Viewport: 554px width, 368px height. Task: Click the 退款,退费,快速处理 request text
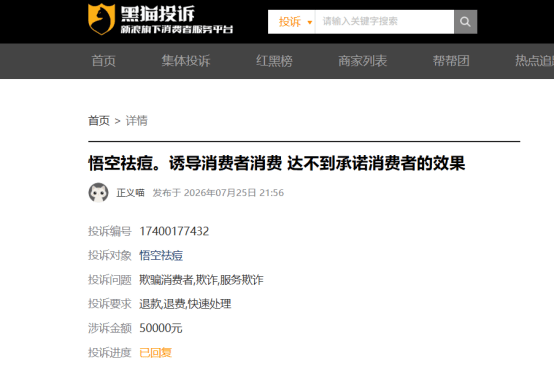pyautogui.click(x=185, y=304)
